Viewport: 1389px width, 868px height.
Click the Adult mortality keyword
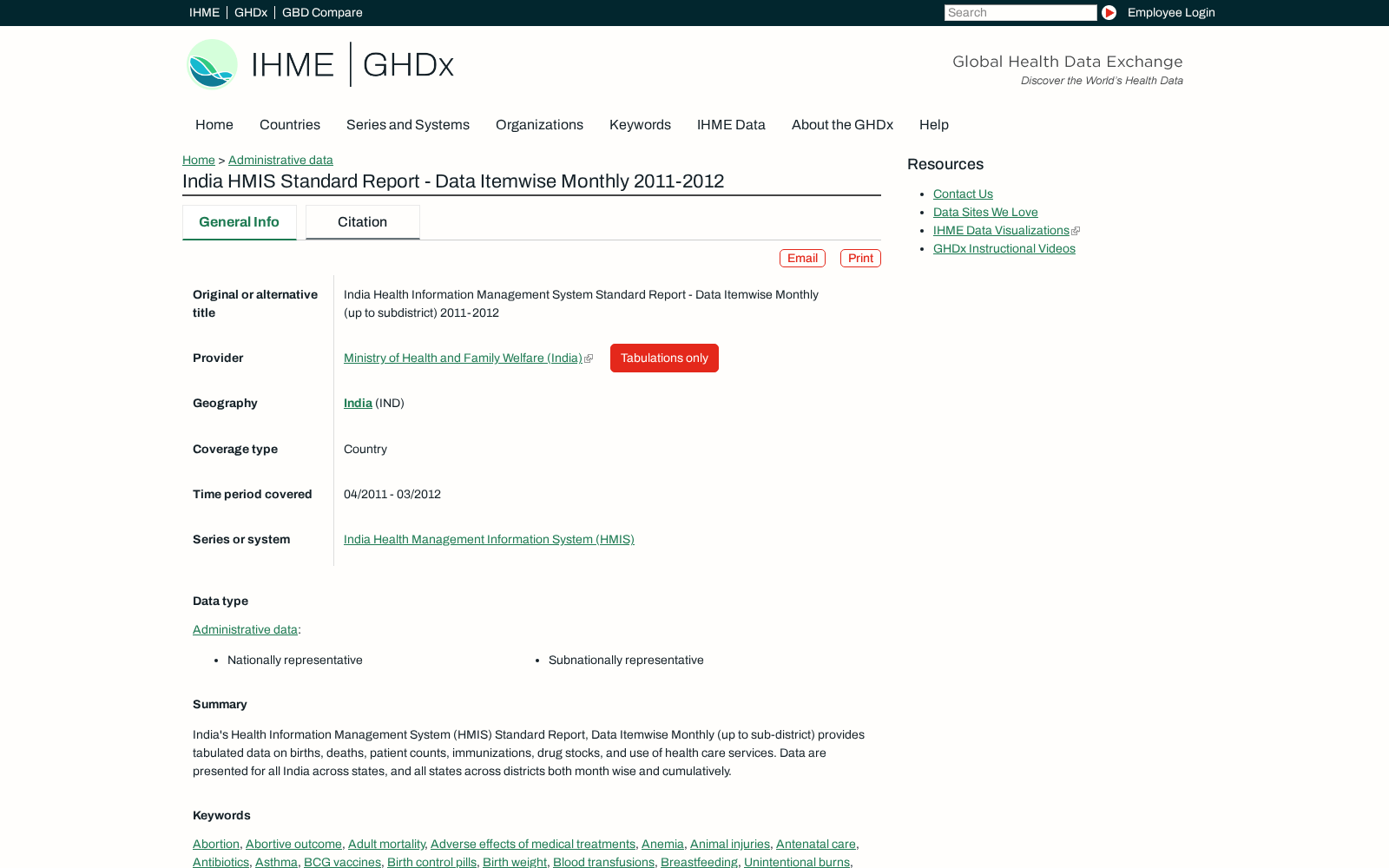tap(386, 844)
